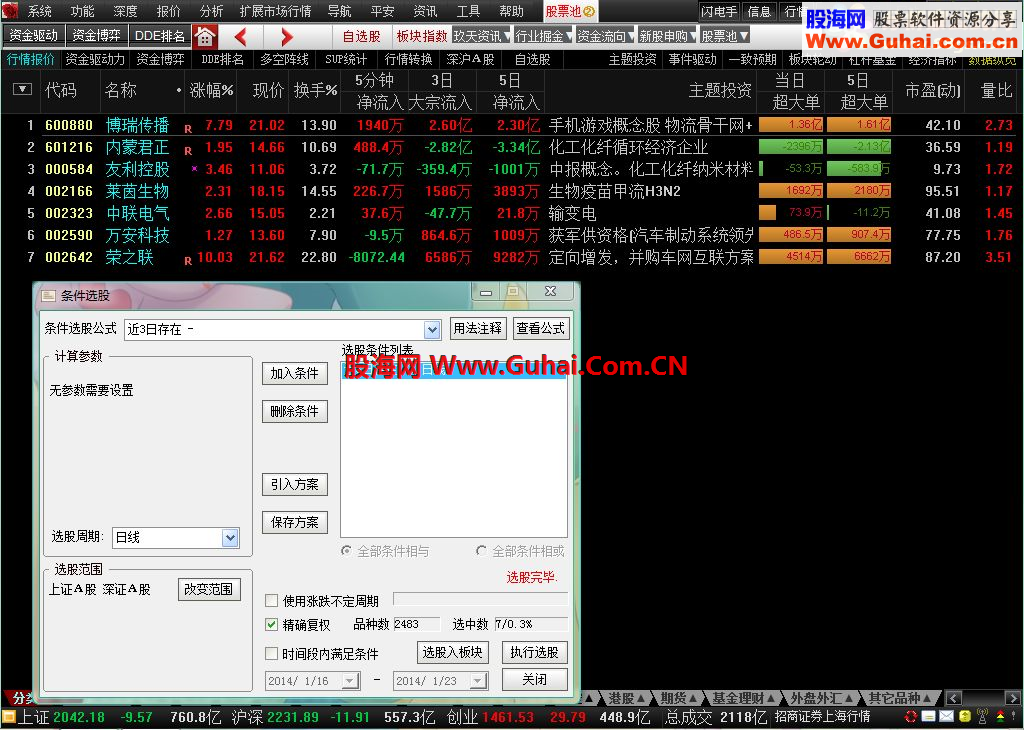Click the 查看公式 button
The image size is (1024, 730).
click(x=541, y=328)
